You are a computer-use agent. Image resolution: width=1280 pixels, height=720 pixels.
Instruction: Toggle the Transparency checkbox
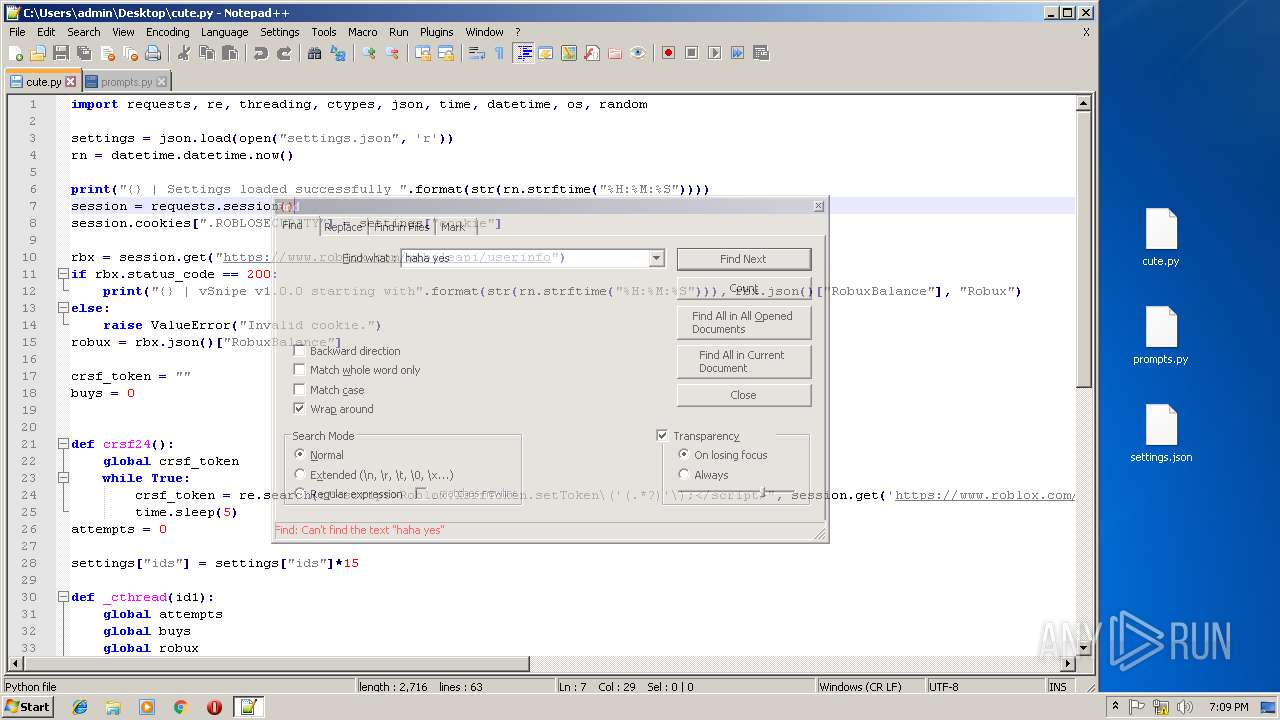pos(662,436)
